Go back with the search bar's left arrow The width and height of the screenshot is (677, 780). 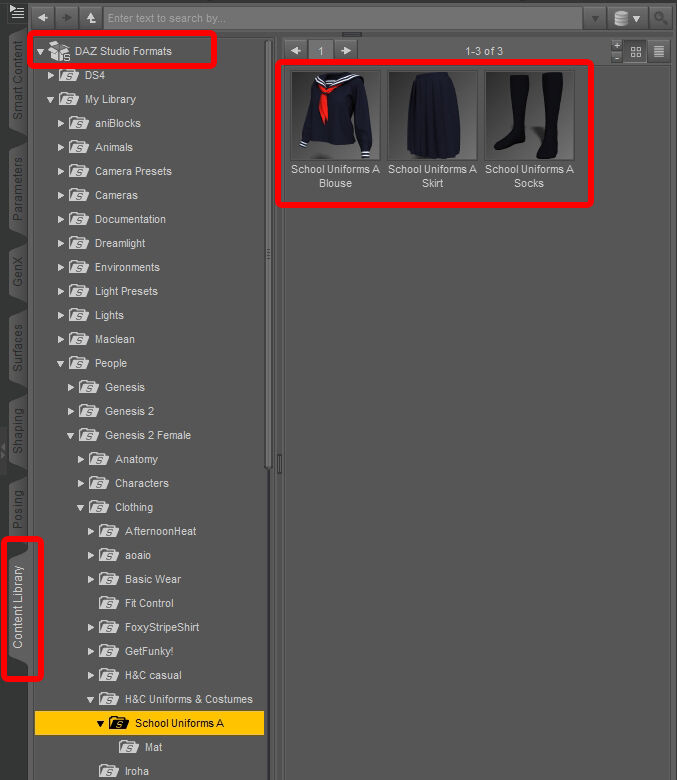(43, 18)
